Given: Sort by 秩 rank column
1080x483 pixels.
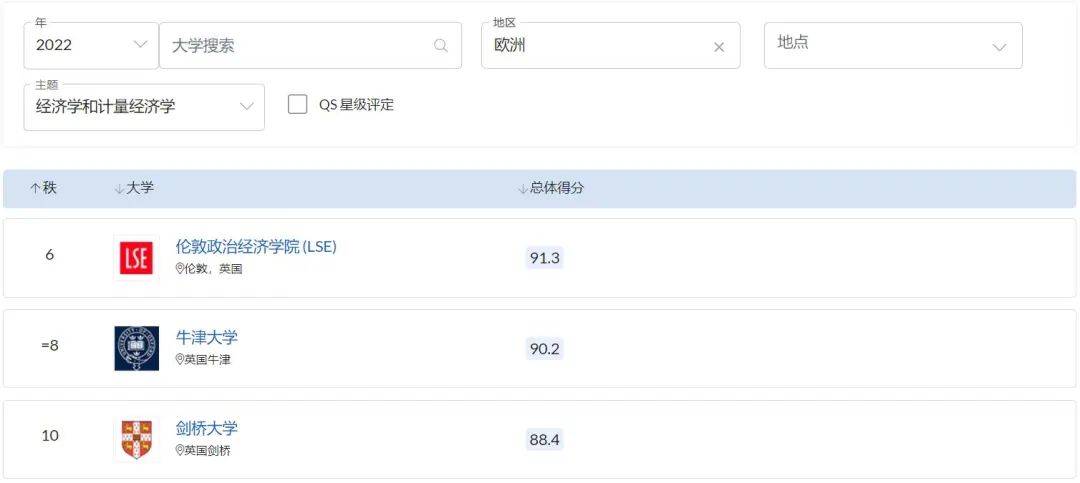Looking at the screenshot, I should click(x=43, y=188).
